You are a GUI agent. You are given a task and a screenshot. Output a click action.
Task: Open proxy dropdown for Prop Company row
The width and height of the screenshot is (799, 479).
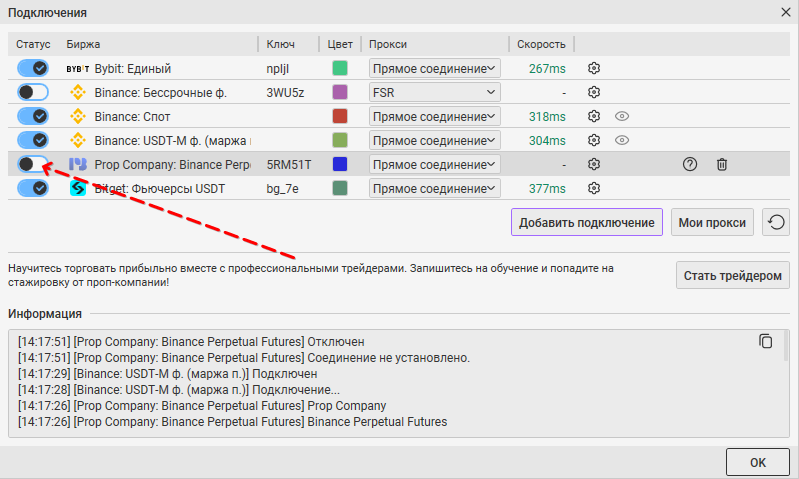[435, 164]
